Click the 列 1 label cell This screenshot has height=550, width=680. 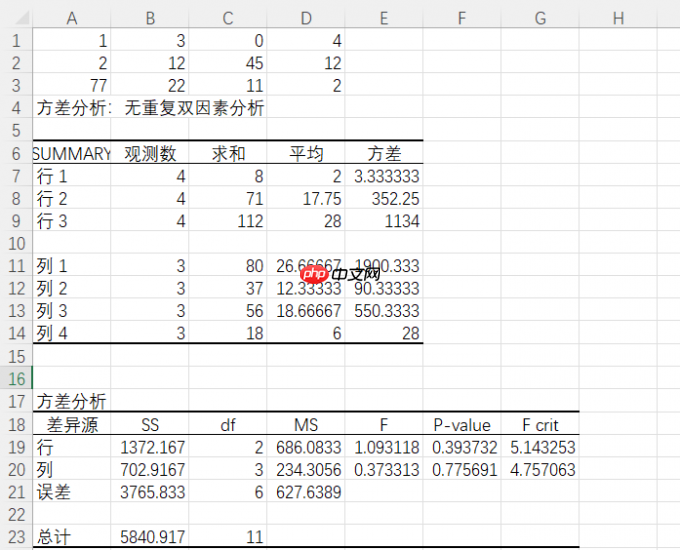(x=72, y=266)
